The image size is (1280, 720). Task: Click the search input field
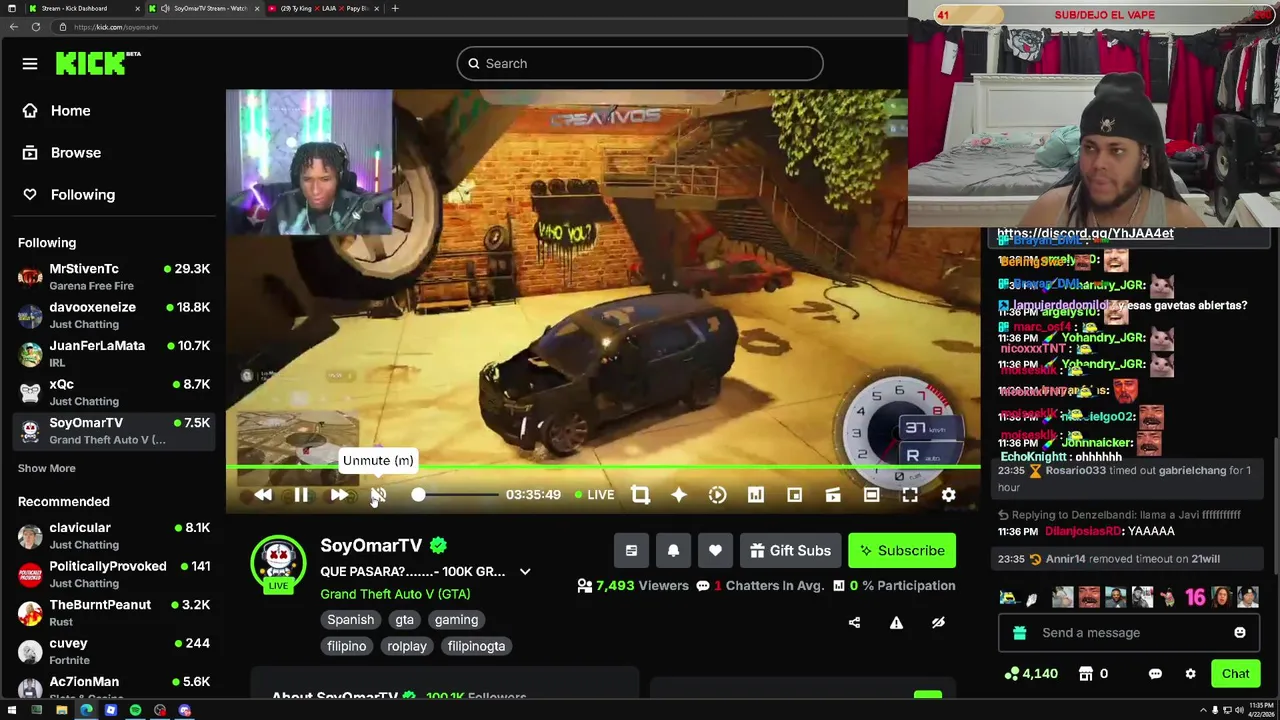point(640,64)
